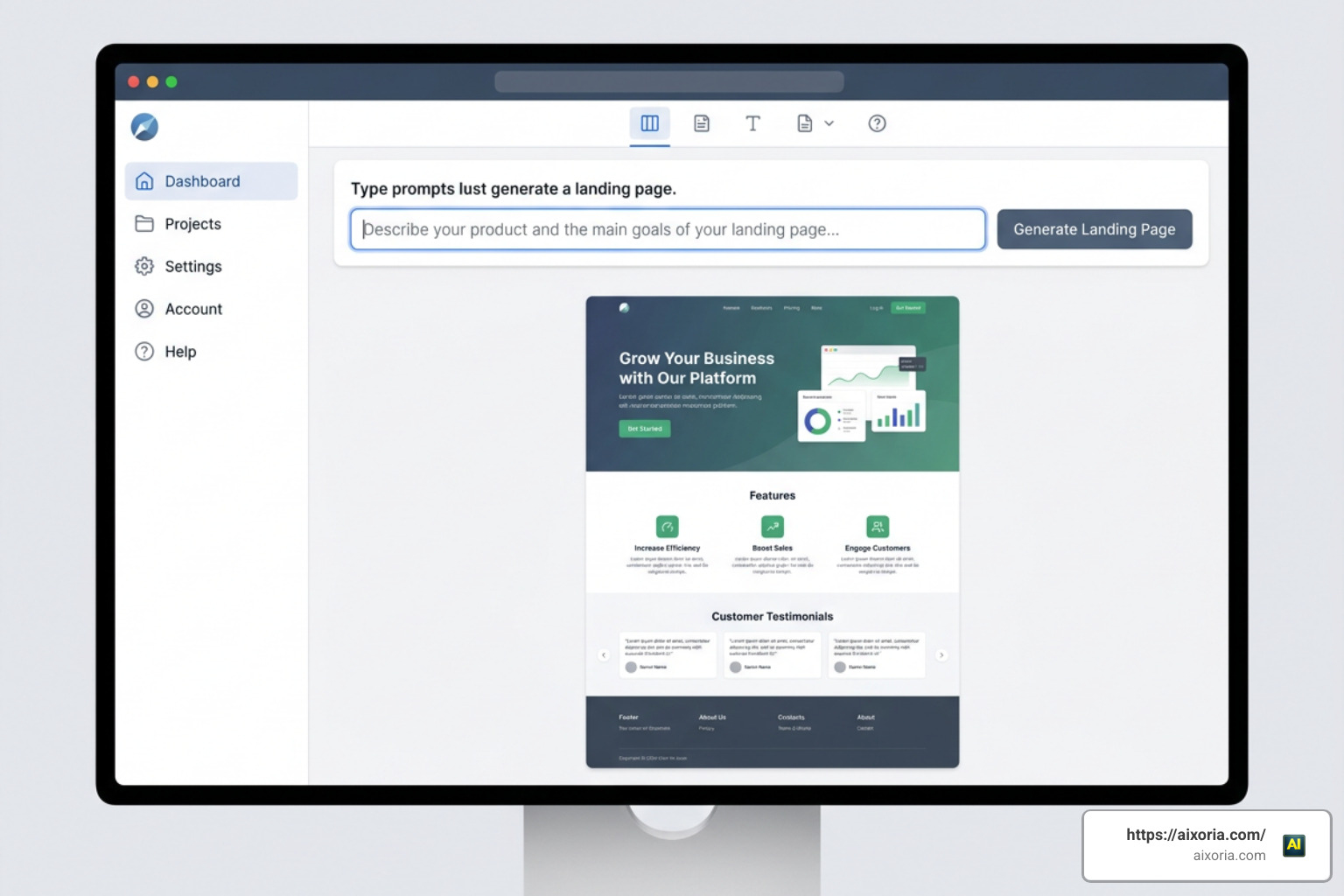Click the Increase Efficiency feature icon

pyautogui.click(x=668, y=527)
